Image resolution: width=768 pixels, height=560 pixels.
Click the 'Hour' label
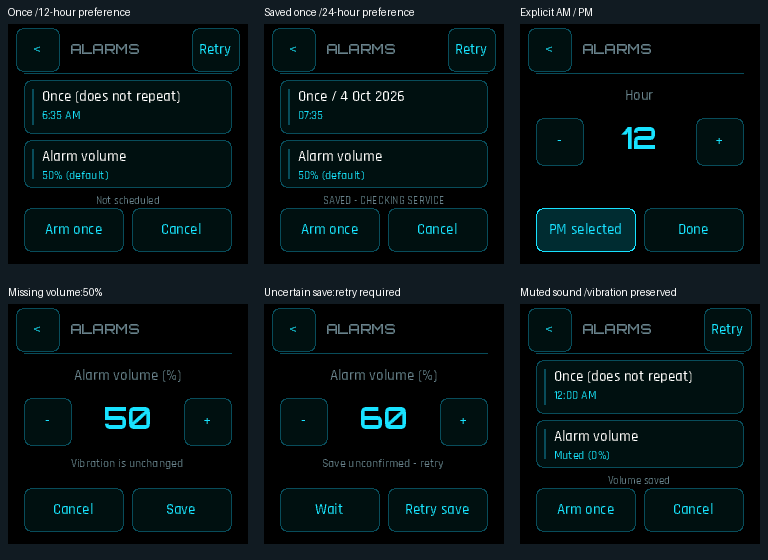639,96
